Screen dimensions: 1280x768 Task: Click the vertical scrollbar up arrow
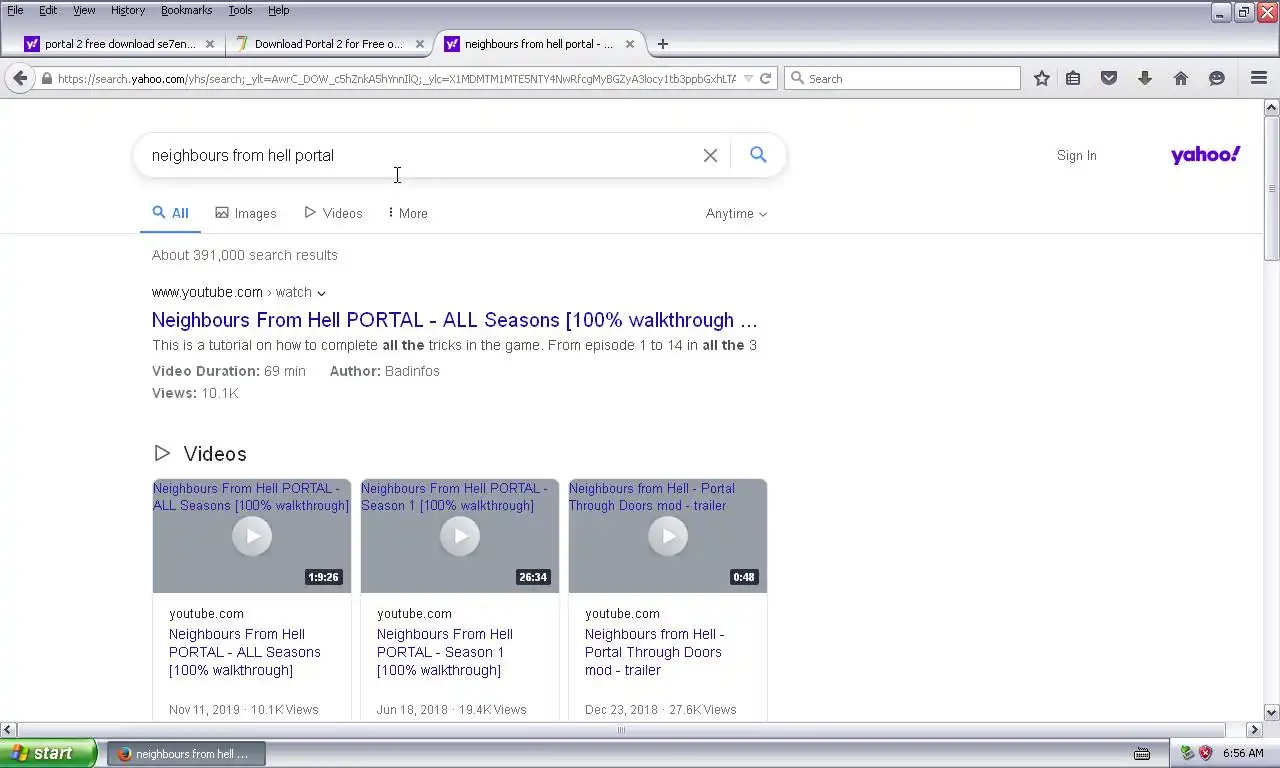(1272, 107)
